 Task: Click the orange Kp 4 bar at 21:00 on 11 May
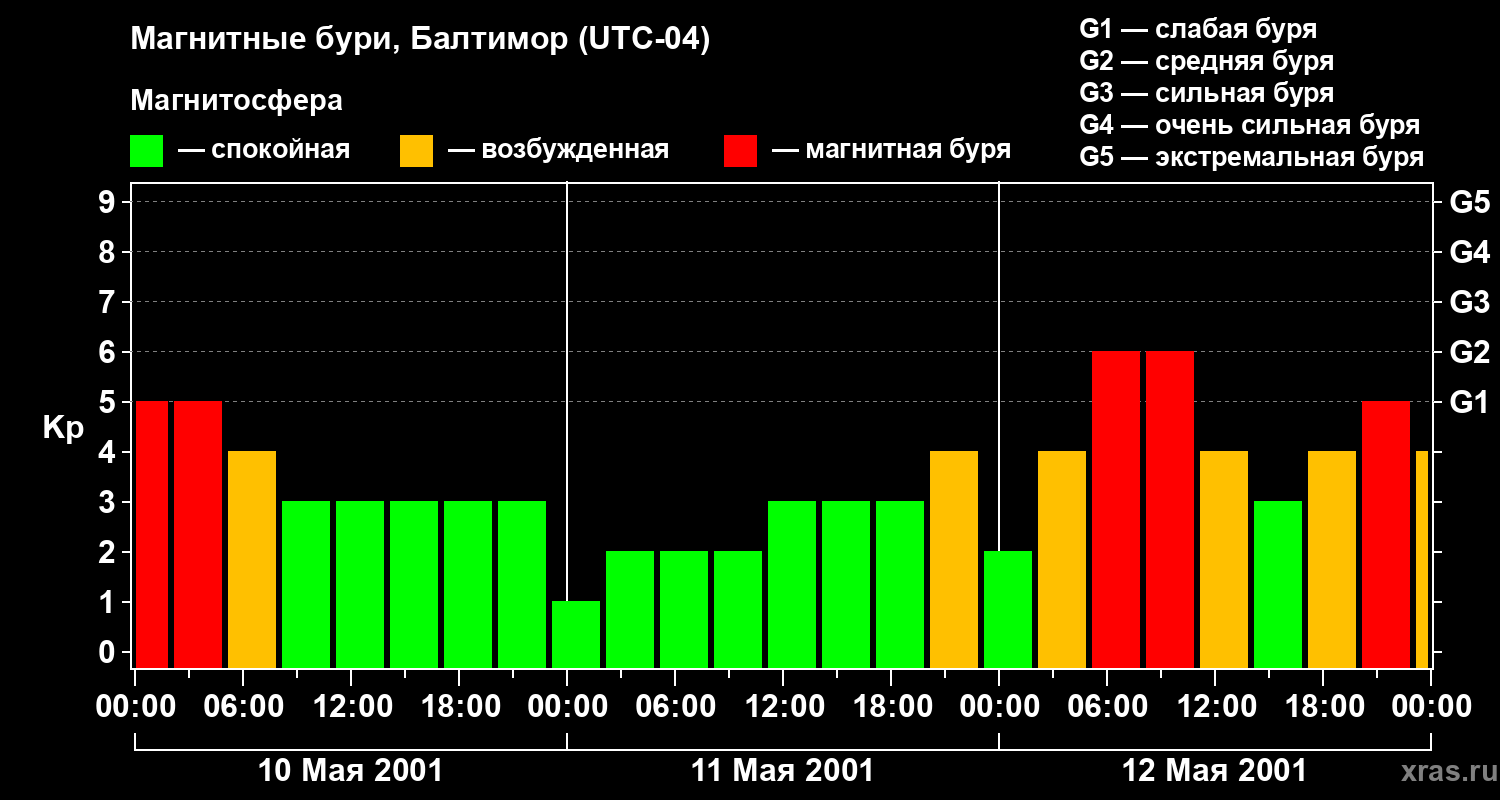click(954, 559)
